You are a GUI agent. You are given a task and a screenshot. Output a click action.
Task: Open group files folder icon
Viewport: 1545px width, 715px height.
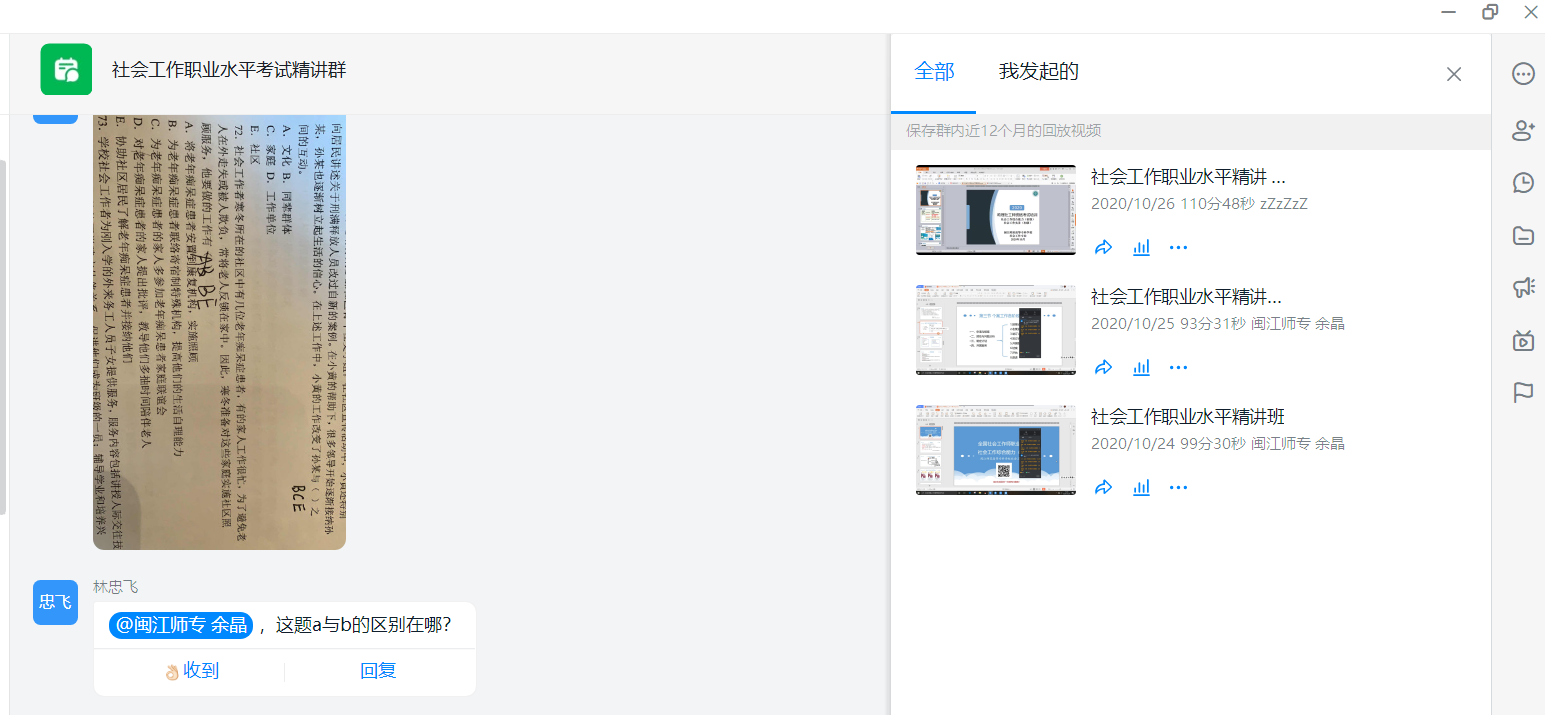click(x=1523, y=236)
